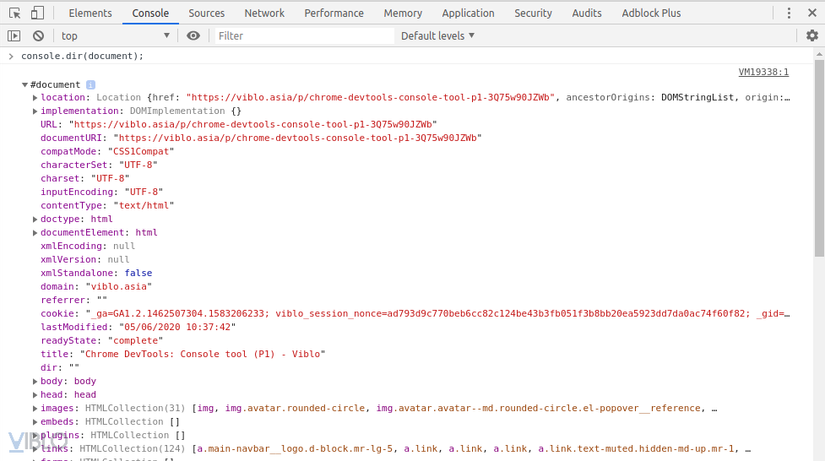Collapse the #document tree node
This screenshot has height=461, width=825.
pos(25,85)
